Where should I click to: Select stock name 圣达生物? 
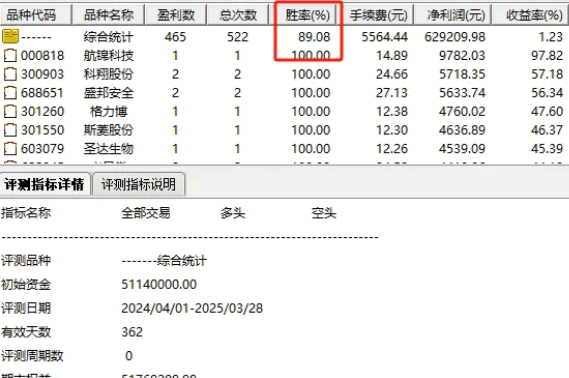point(108,149)
